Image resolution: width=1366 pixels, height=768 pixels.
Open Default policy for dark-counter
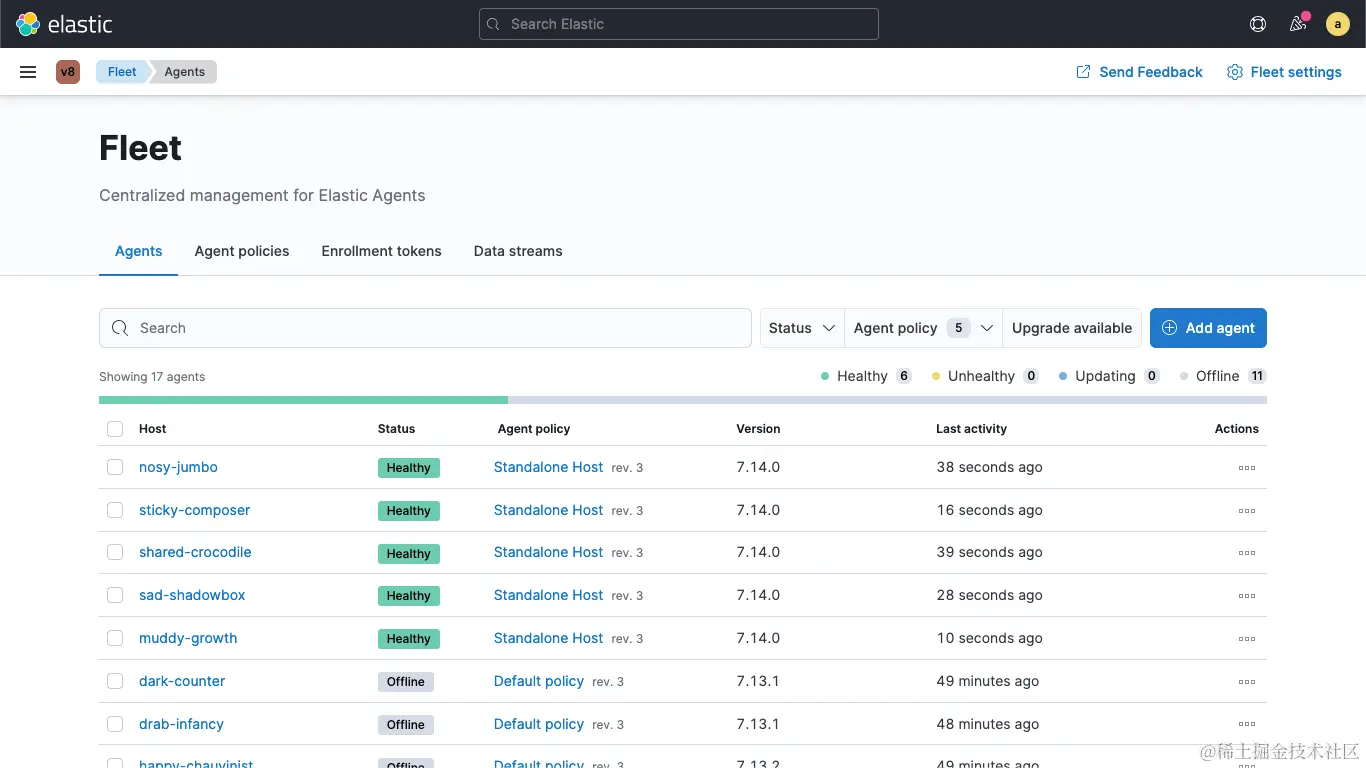tap(538, 681)
